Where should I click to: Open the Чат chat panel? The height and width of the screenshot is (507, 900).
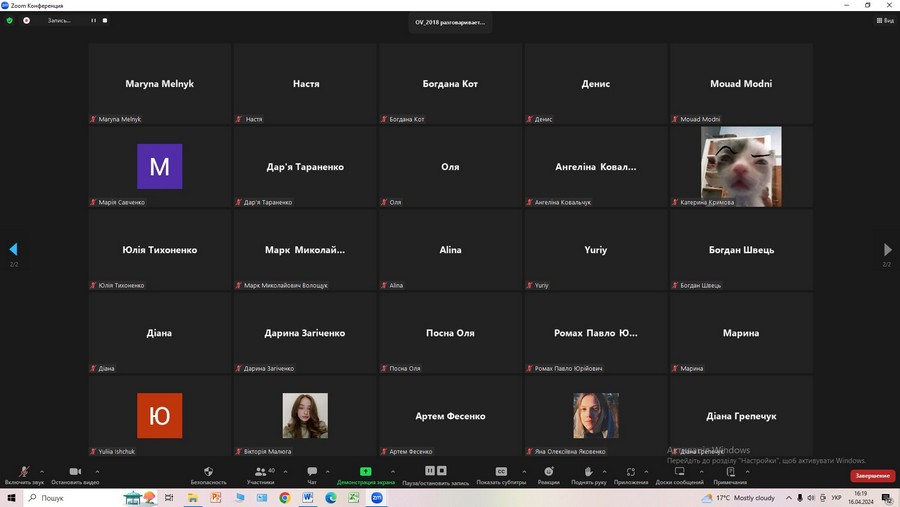[312, 472]
